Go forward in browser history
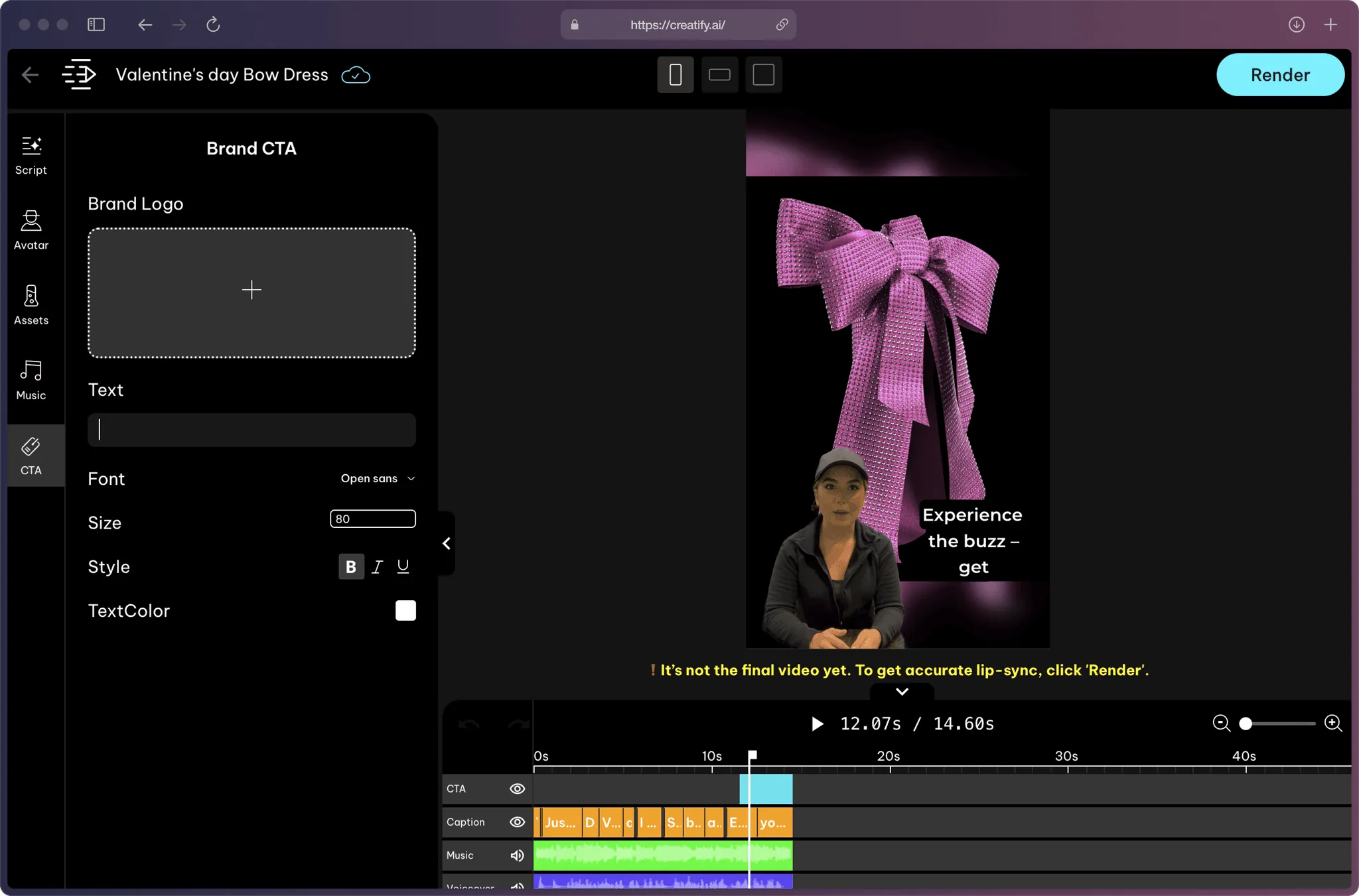This screenshot has height=896, width=1359. click(x=179, y=25)
